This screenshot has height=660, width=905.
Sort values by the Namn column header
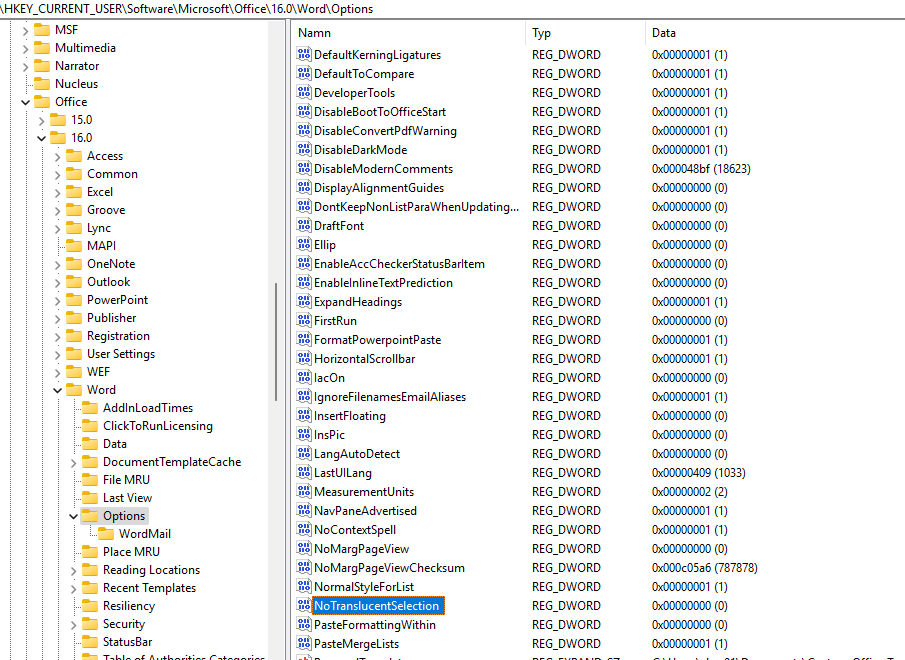(409, 33)
